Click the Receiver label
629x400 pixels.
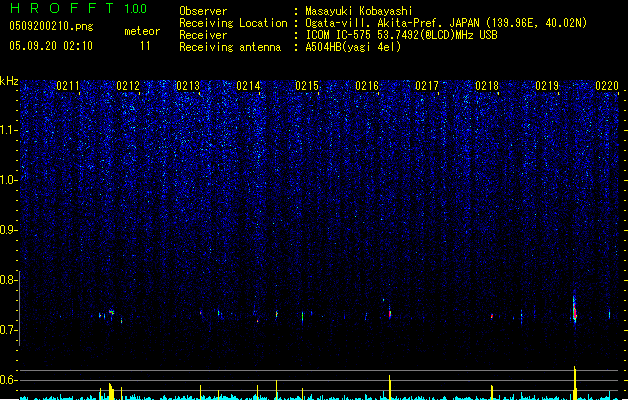(x=203, y=35)
